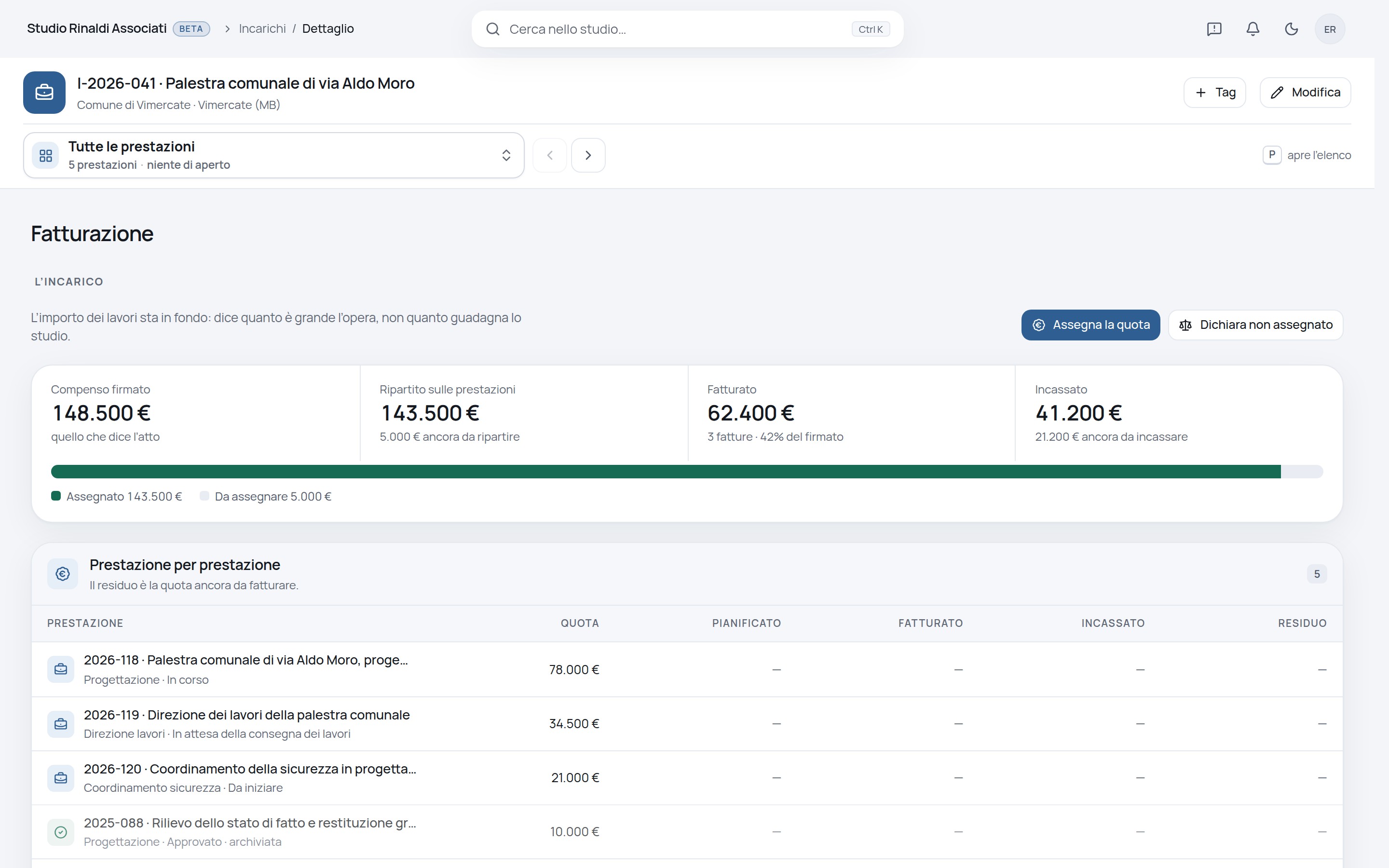Click the green Assegnato legend swatch

(x=55, y=496)
